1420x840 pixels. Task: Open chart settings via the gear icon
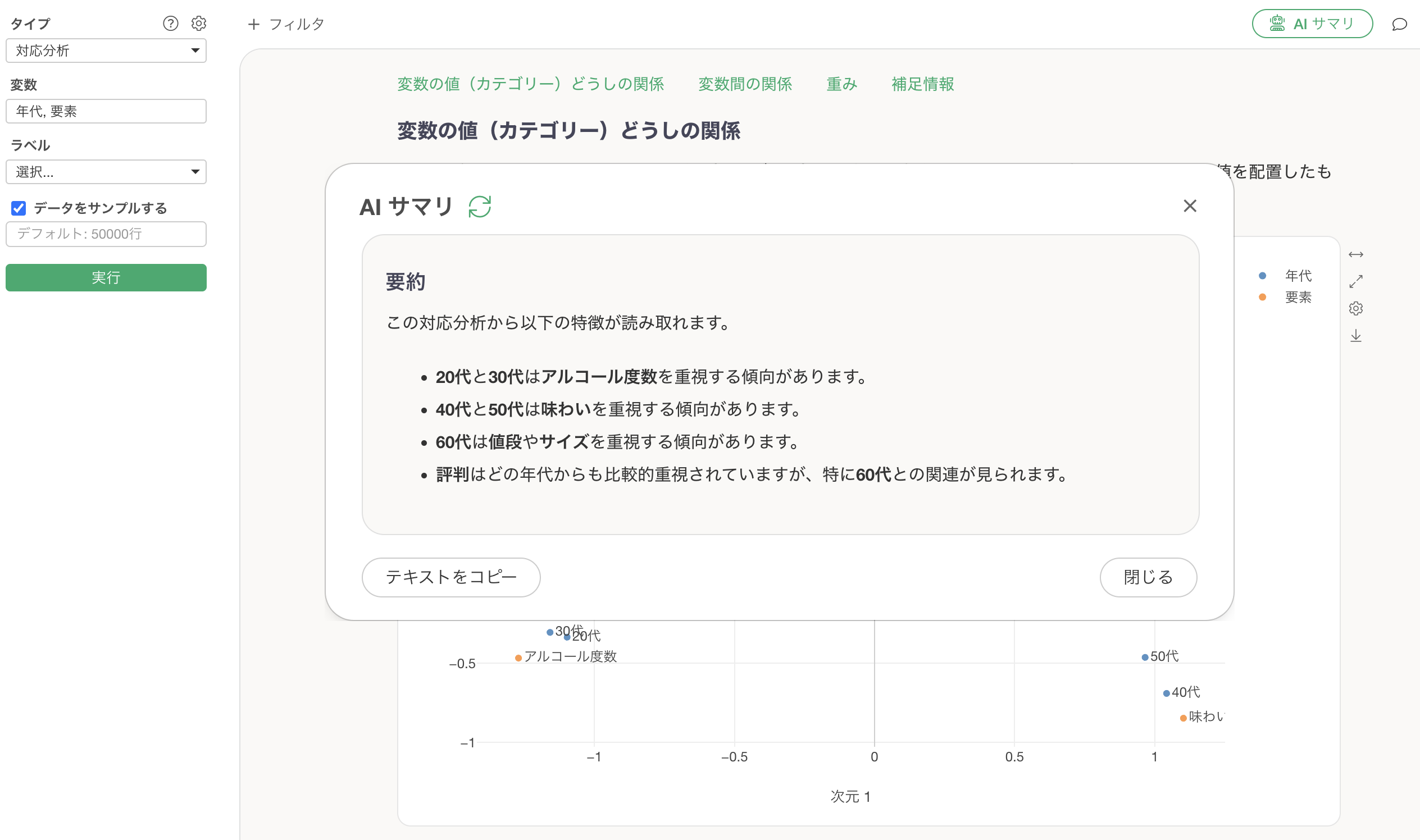coord(1356,308)
